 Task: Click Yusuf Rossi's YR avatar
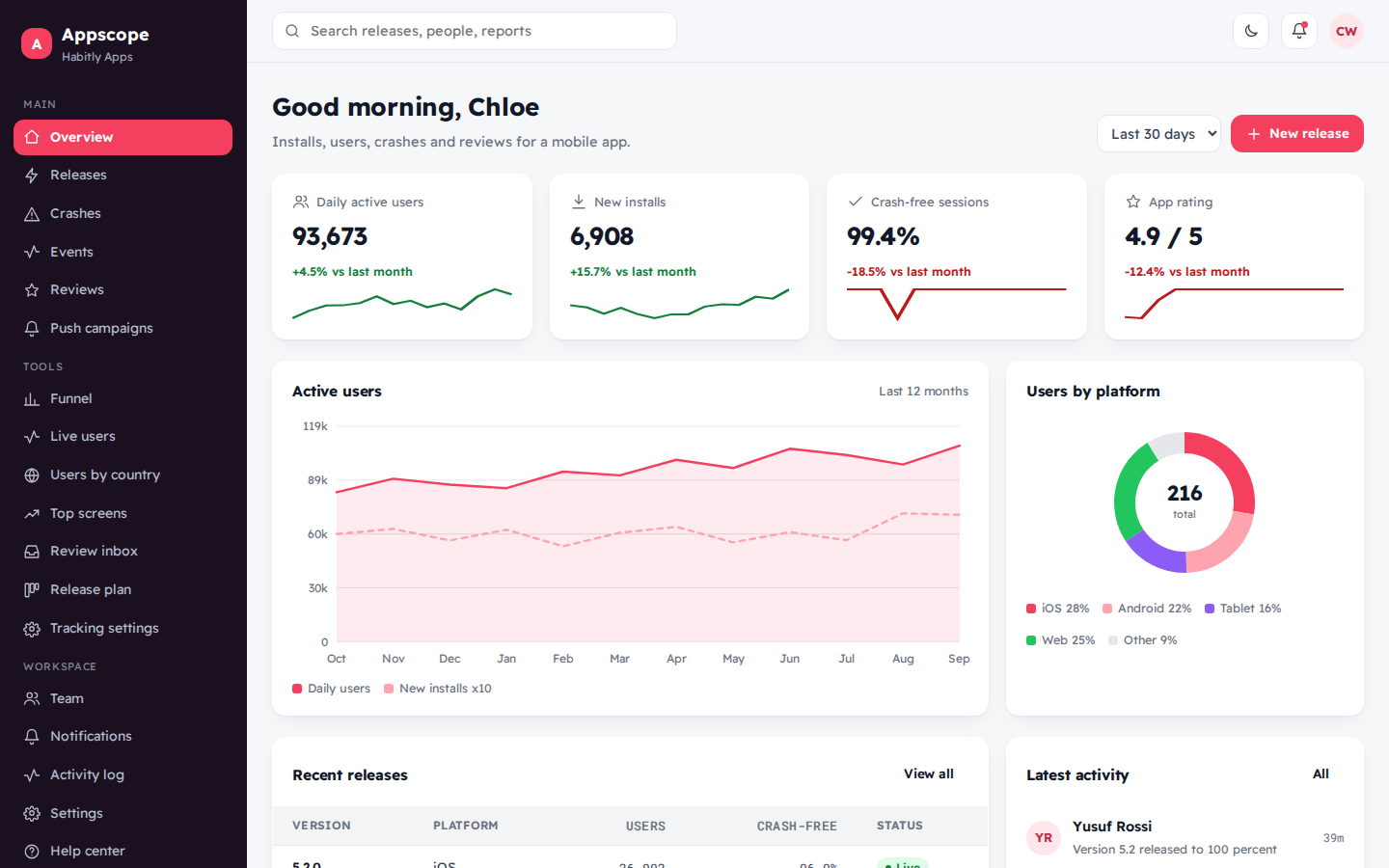(x=1044, y=838)
